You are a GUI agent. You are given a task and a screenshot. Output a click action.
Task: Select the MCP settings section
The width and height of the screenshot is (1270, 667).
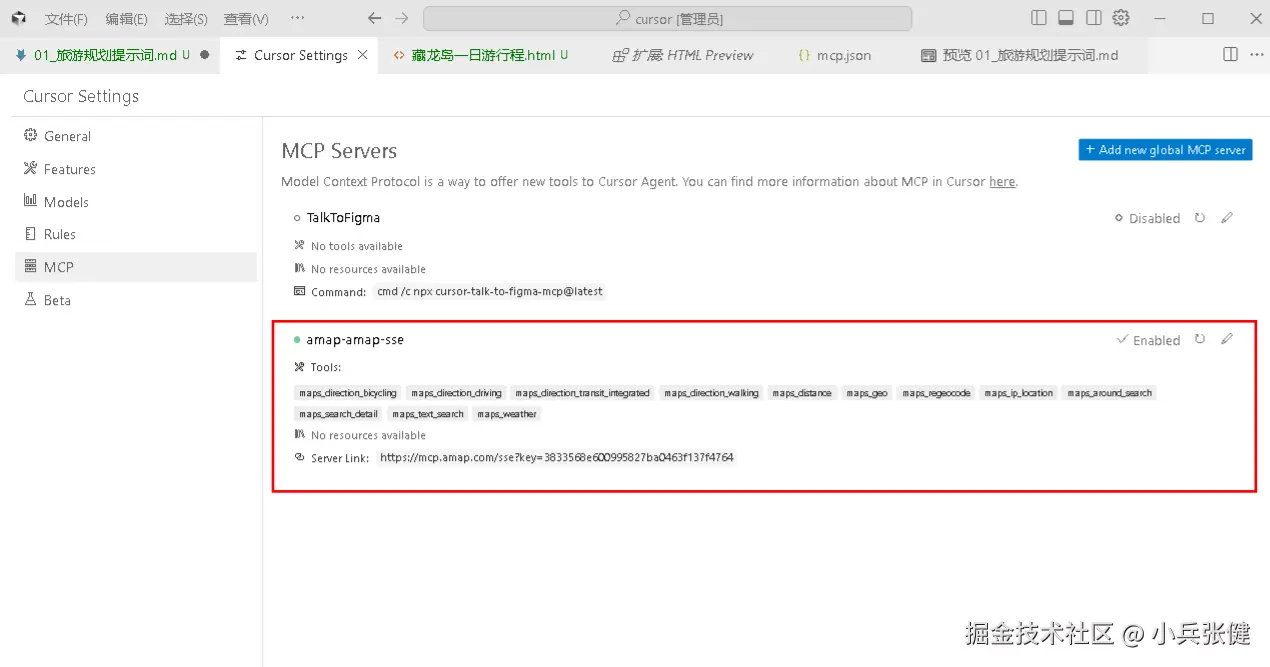coord(136,267)
